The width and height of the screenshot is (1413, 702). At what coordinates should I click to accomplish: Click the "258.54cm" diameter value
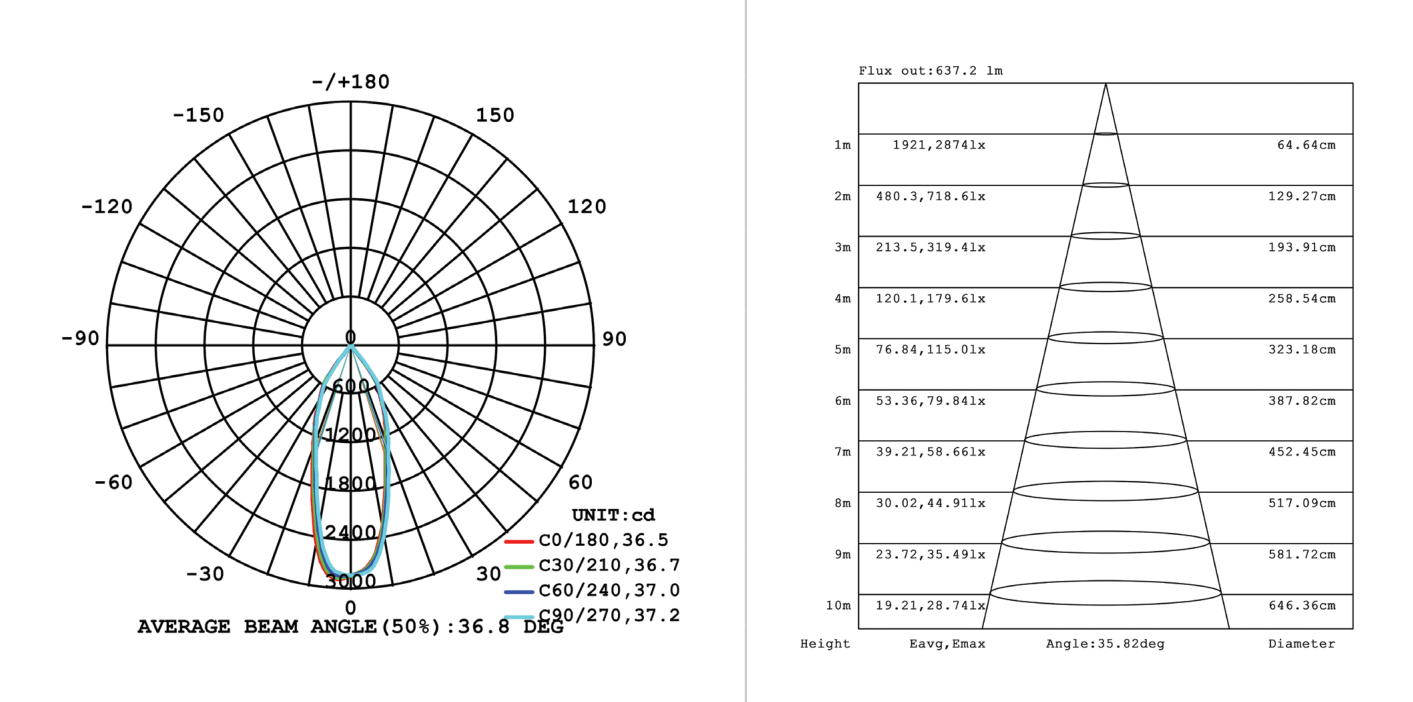(x=1302, y=298)
